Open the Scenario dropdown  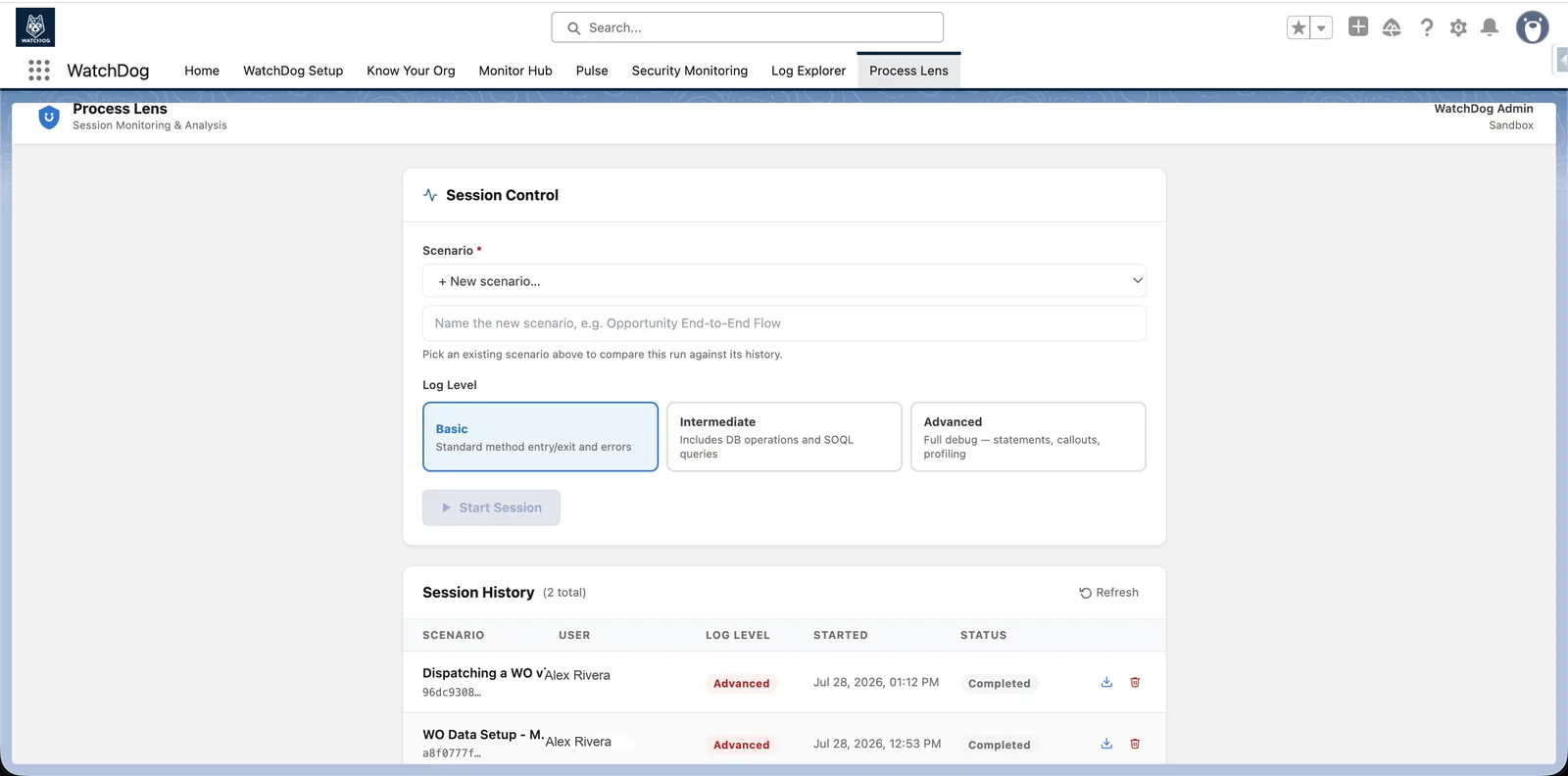point(784,281)
